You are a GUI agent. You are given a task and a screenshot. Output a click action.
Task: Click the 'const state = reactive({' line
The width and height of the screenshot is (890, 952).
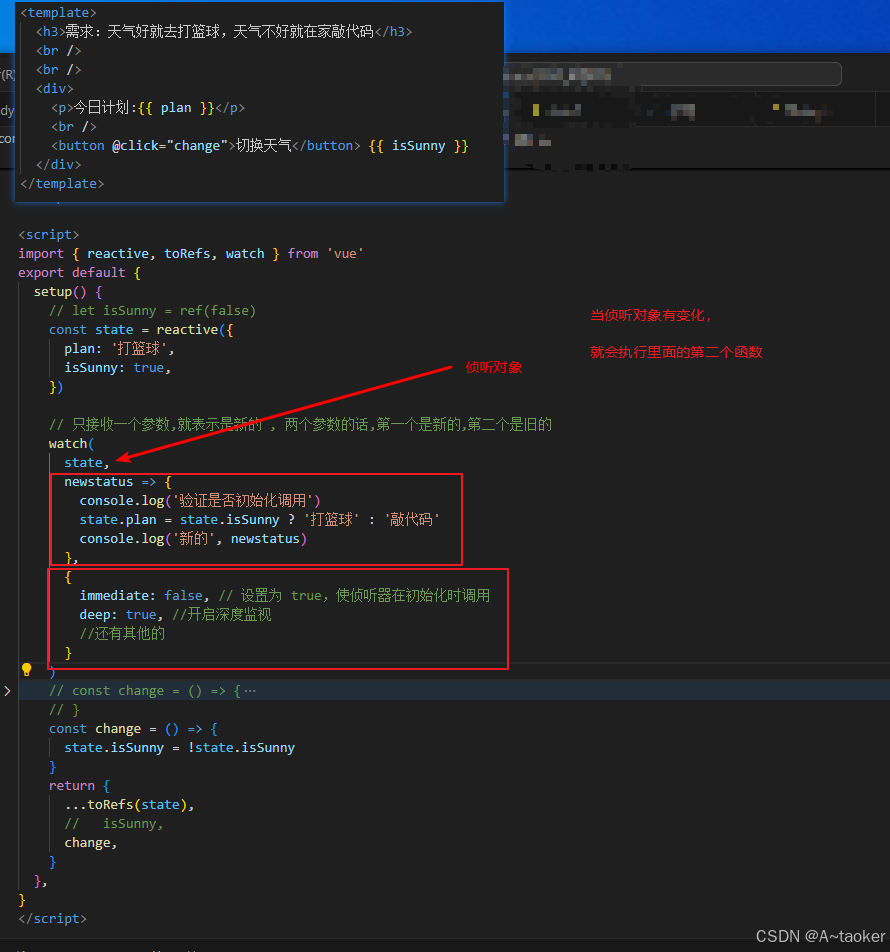(141, 330)
